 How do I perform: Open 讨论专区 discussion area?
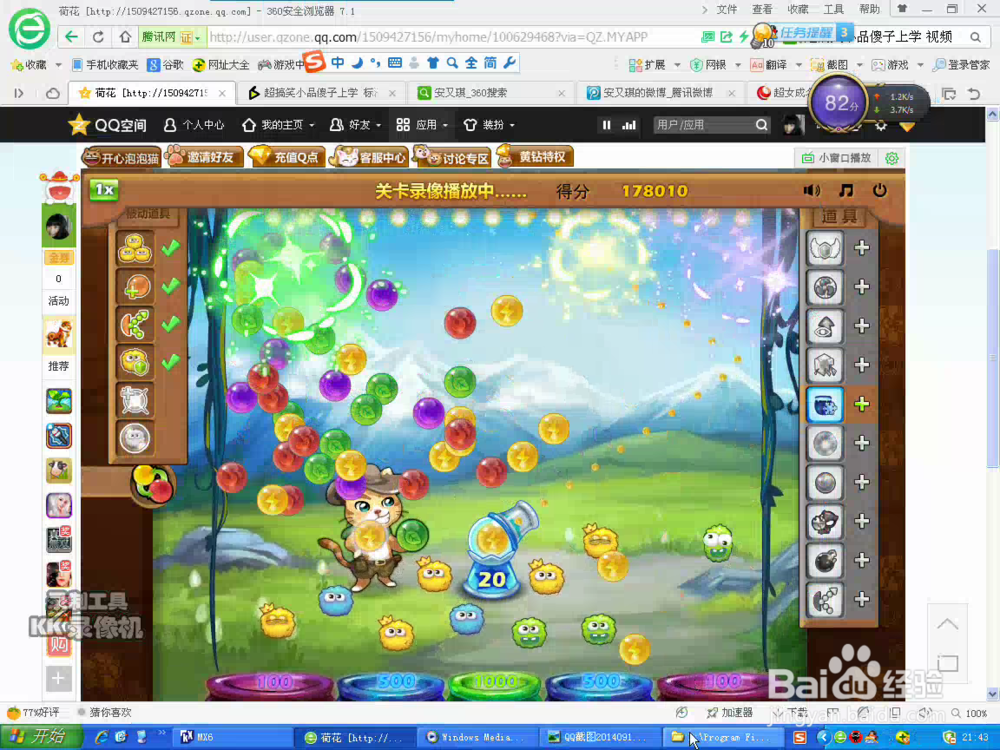point(452,156)
